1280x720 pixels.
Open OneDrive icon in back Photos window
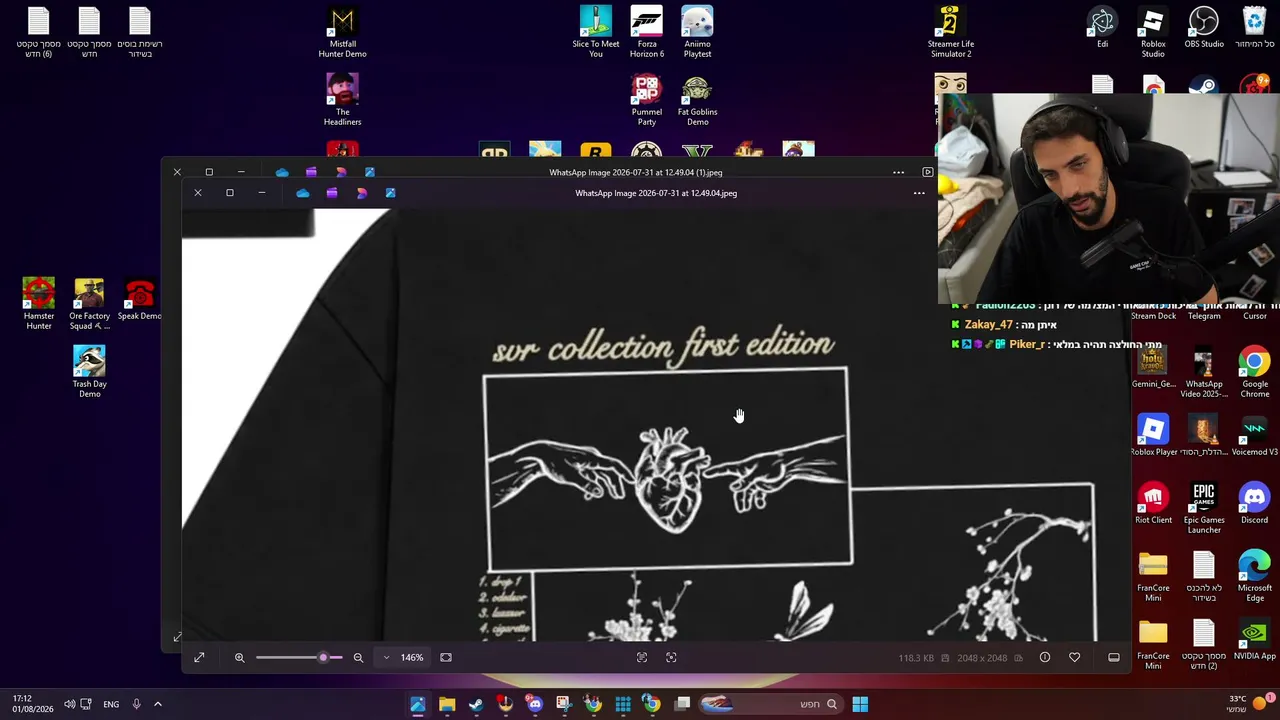282,172
